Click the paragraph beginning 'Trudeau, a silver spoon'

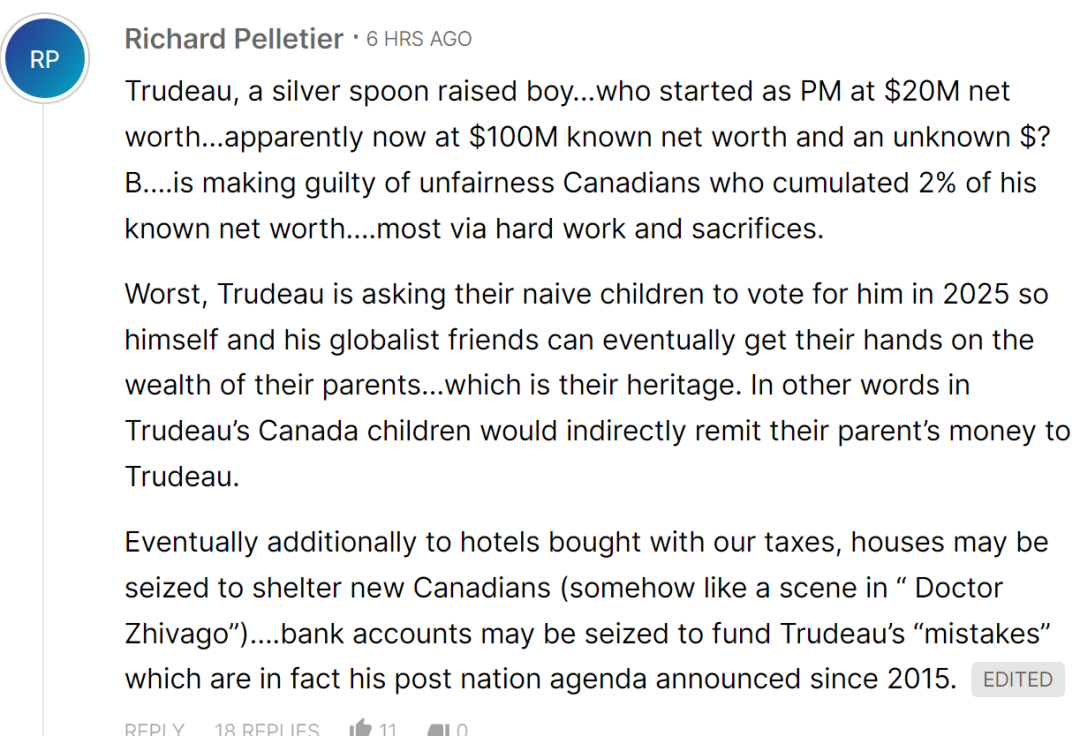tap(588, 160)
